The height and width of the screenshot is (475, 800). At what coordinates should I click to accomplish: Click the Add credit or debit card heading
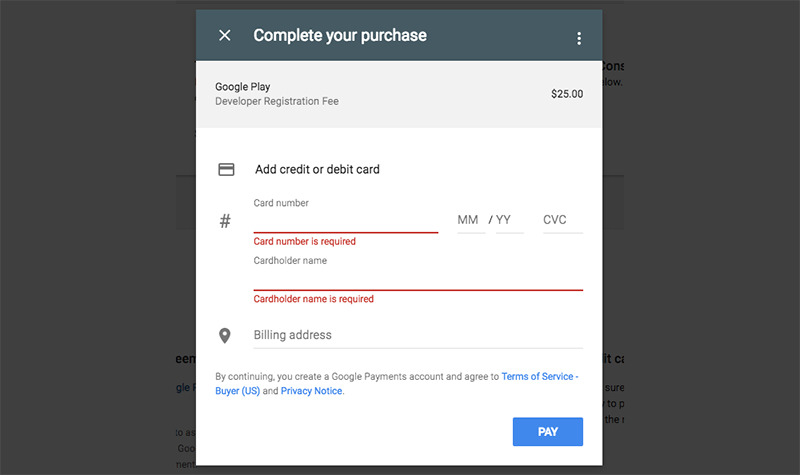pos(317,169)
